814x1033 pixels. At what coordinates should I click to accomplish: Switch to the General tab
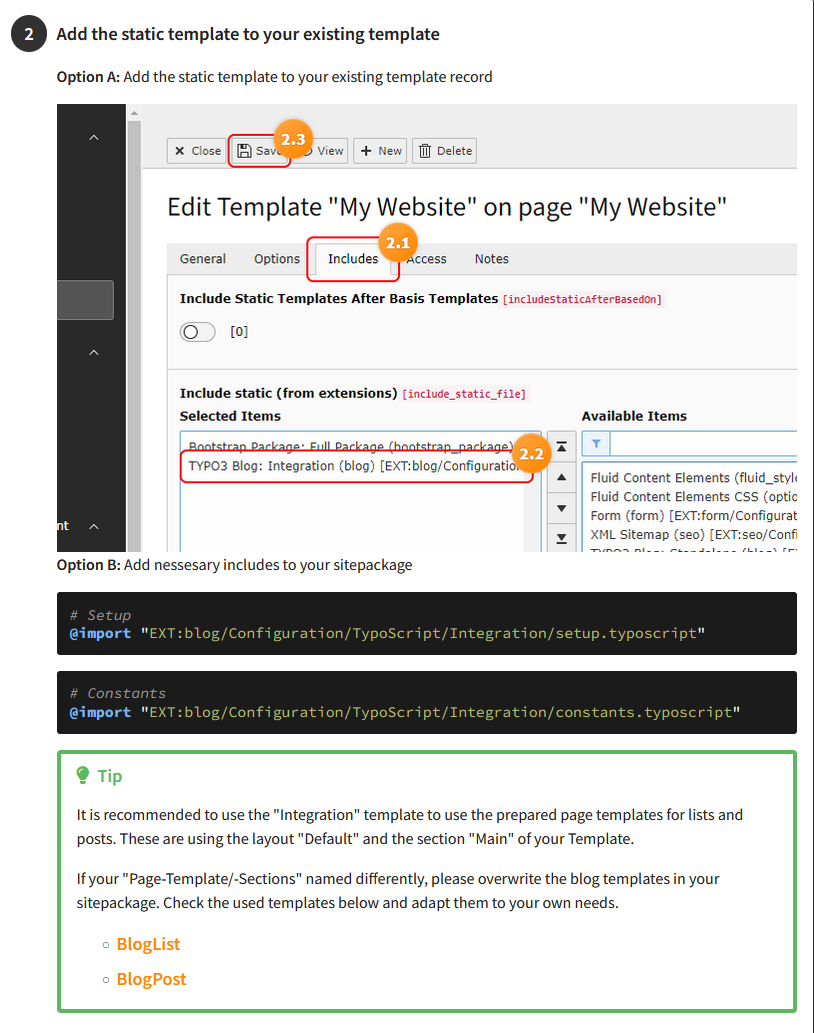point(203,259)
